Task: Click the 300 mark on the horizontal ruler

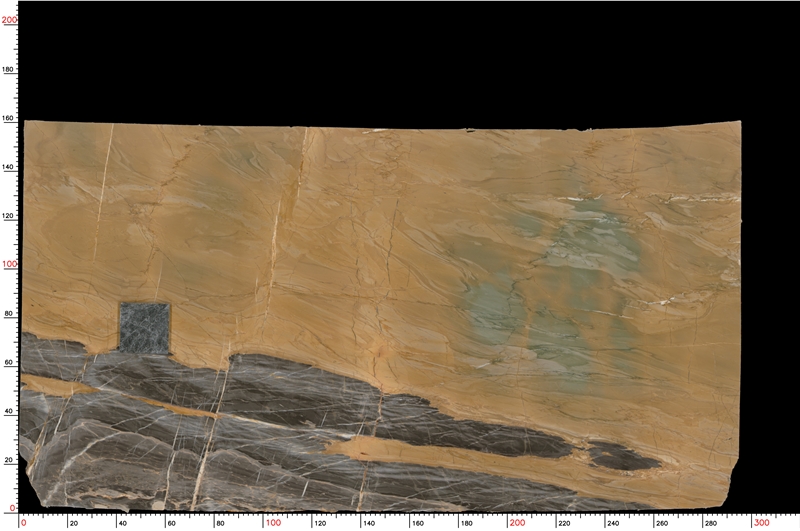Action: tap(762, 522)
